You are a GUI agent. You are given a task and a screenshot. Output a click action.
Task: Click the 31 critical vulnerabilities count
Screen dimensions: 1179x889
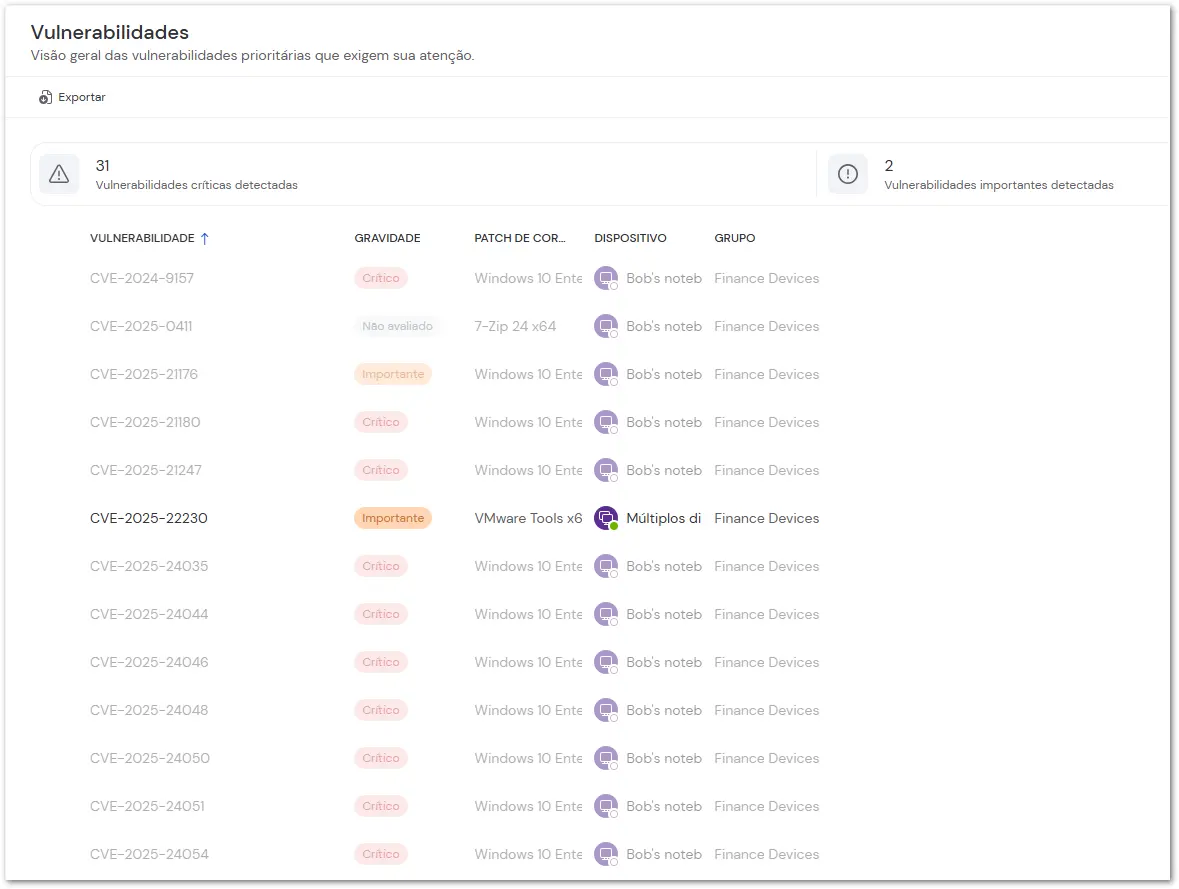pyautogui.click(x=103, y=165)
